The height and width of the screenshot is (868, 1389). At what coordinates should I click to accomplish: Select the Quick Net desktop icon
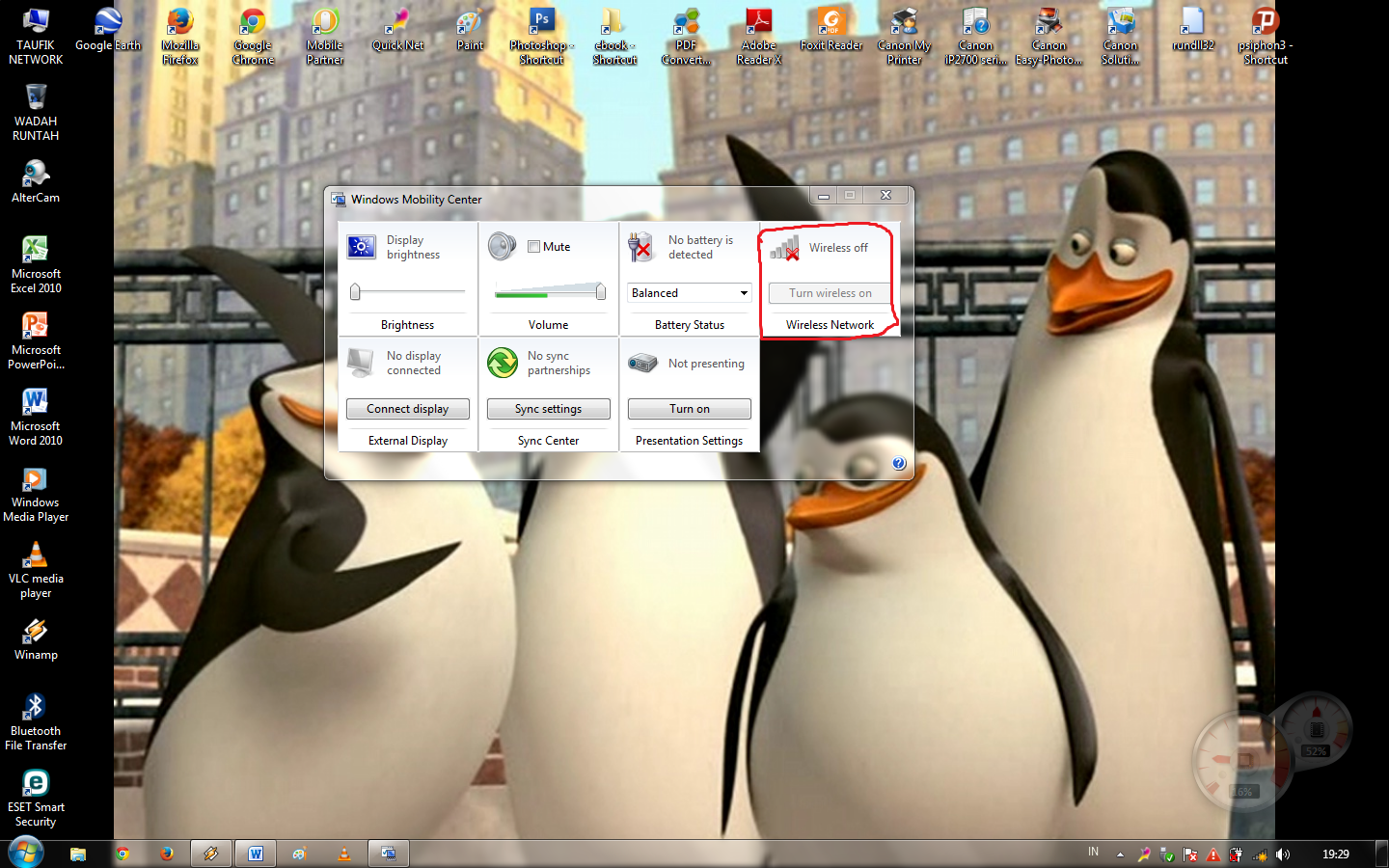(x=397, y=31)
